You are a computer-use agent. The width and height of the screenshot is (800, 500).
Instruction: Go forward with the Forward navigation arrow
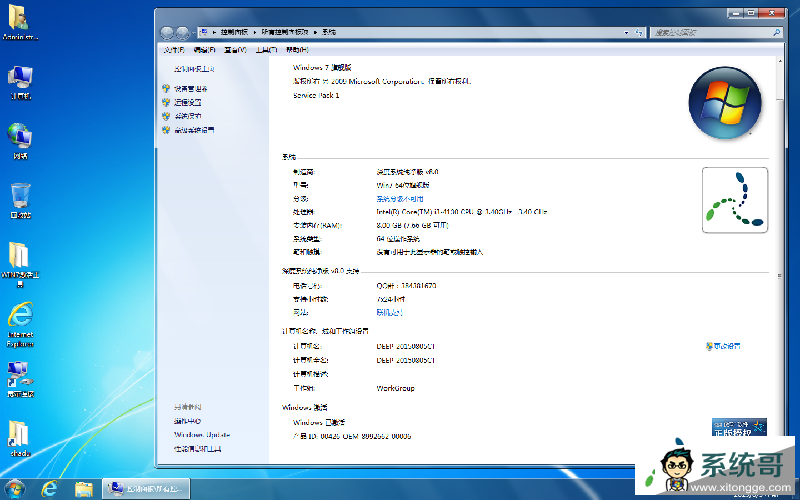(x=183, y=33)
